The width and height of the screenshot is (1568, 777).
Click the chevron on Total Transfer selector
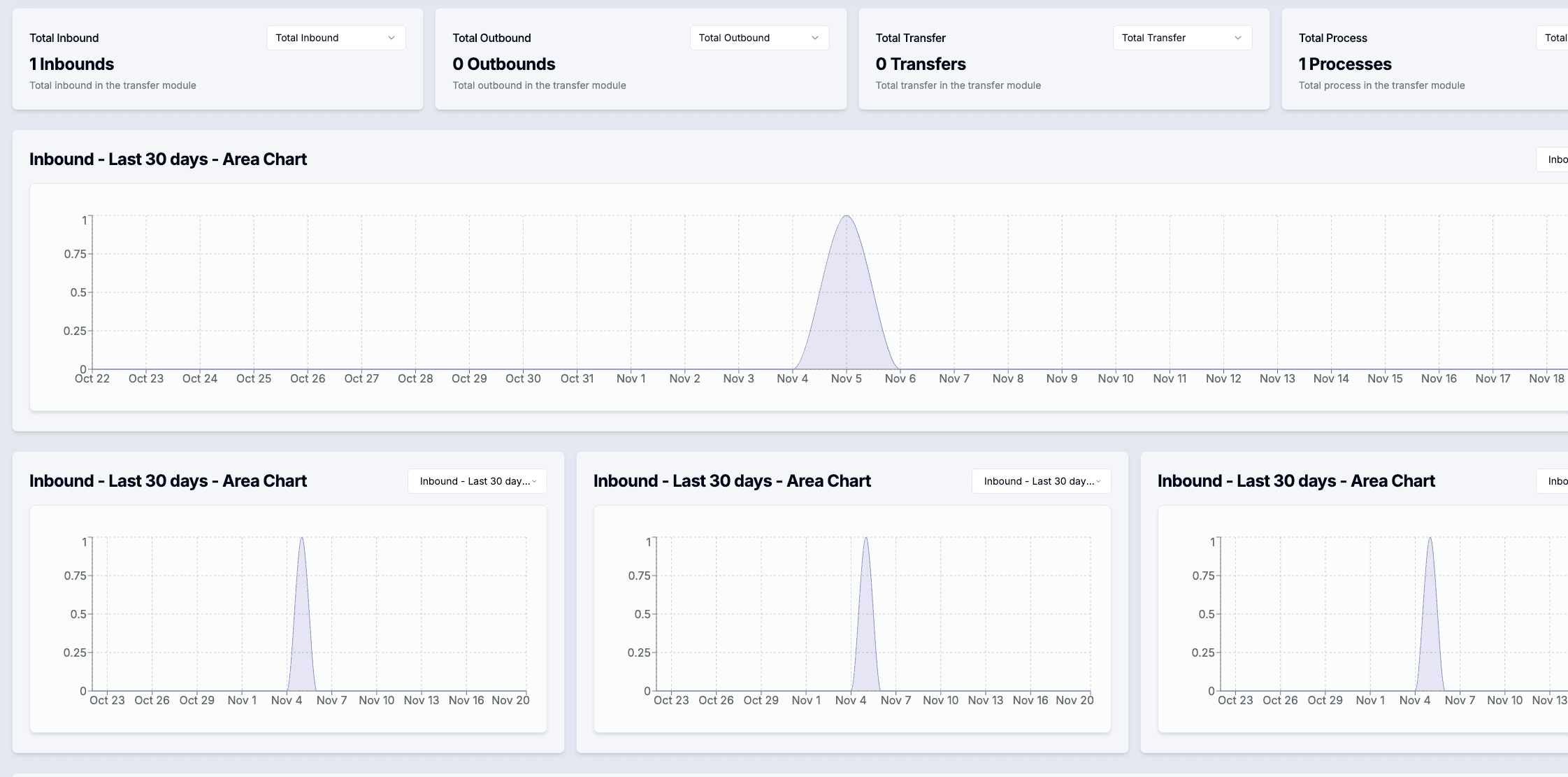point(1239,37)
